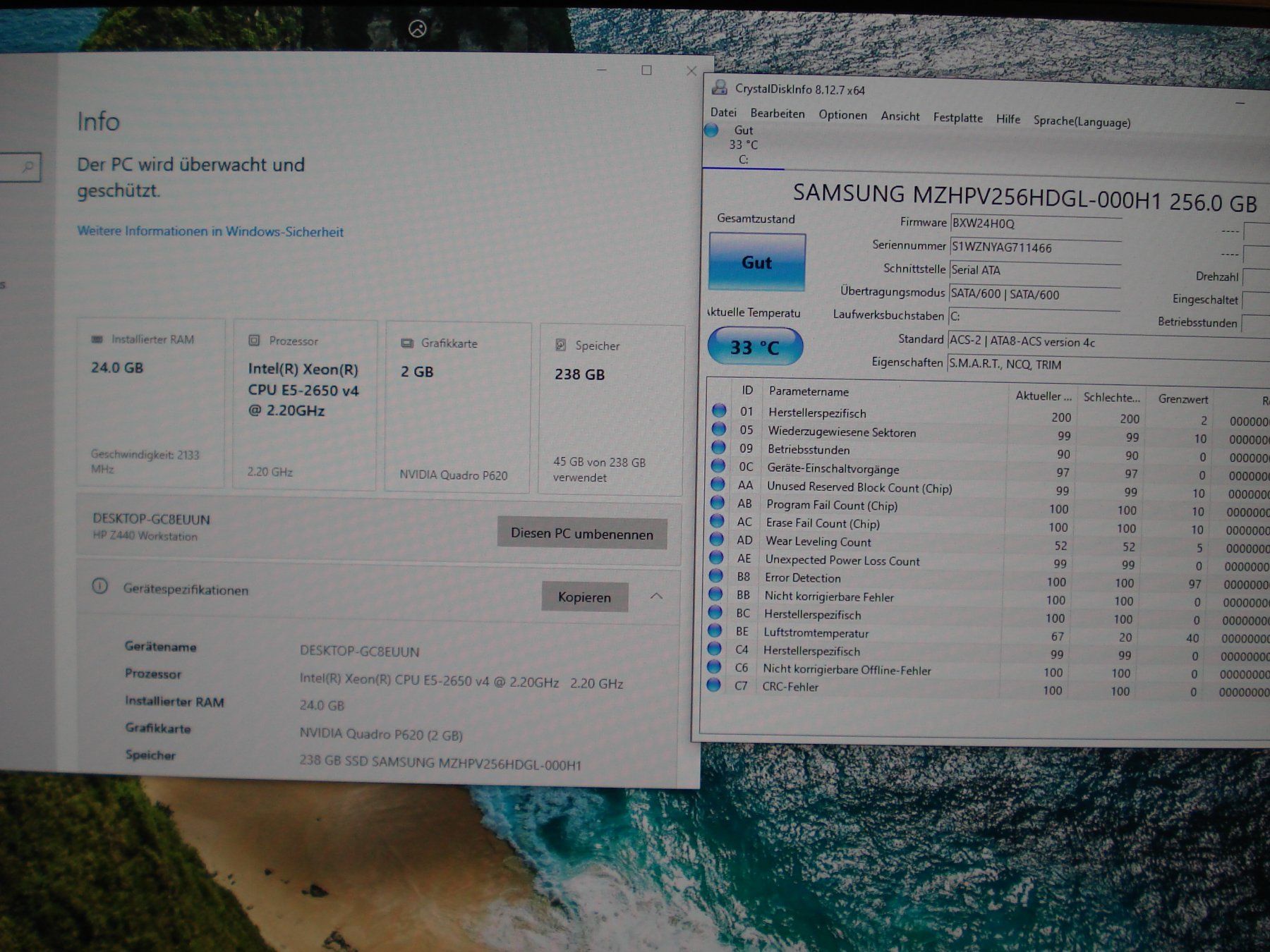Screen dimensions: 1270x952
Task: Click status orb for ID BC row
Action: (715, 612)
